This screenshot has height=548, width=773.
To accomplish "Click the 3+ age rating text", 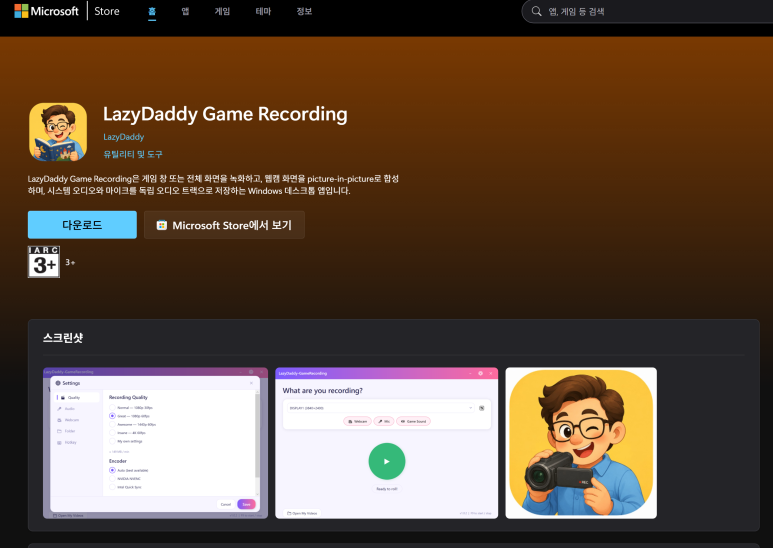I will [70, 262].
